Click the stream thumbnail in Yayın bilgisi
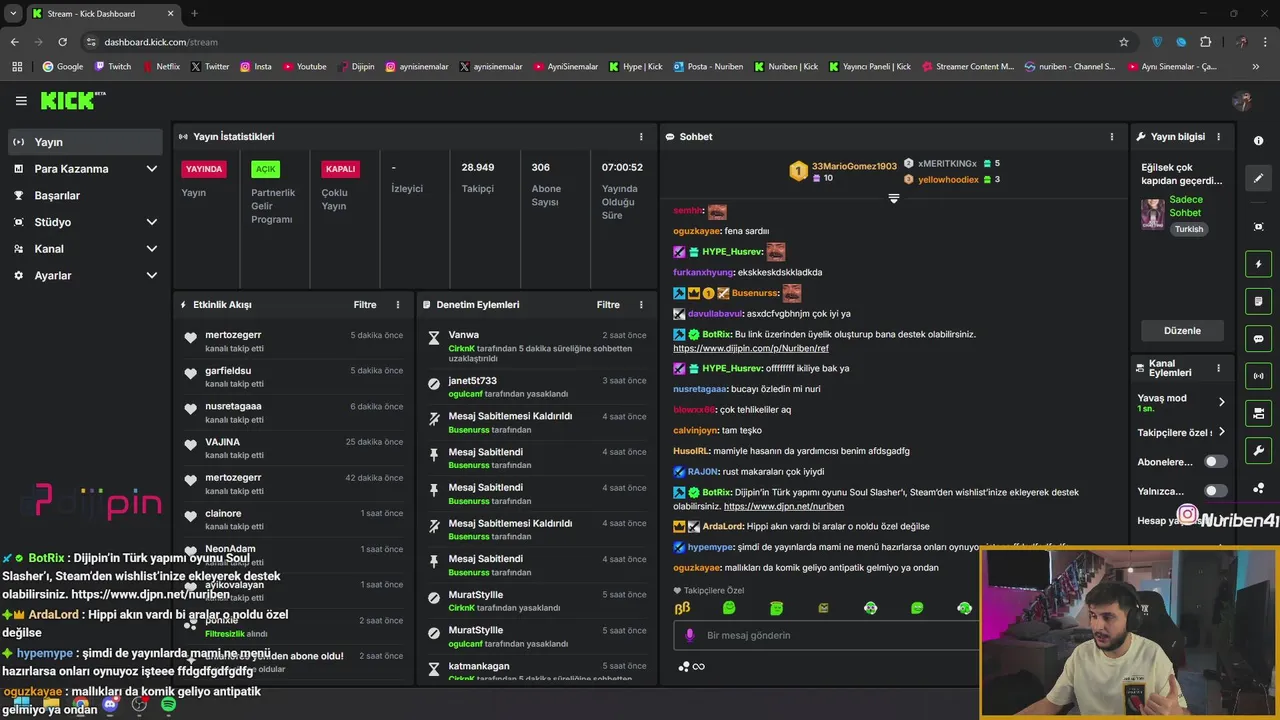Screen dimensions: 1280x720 coord(1153,215)
